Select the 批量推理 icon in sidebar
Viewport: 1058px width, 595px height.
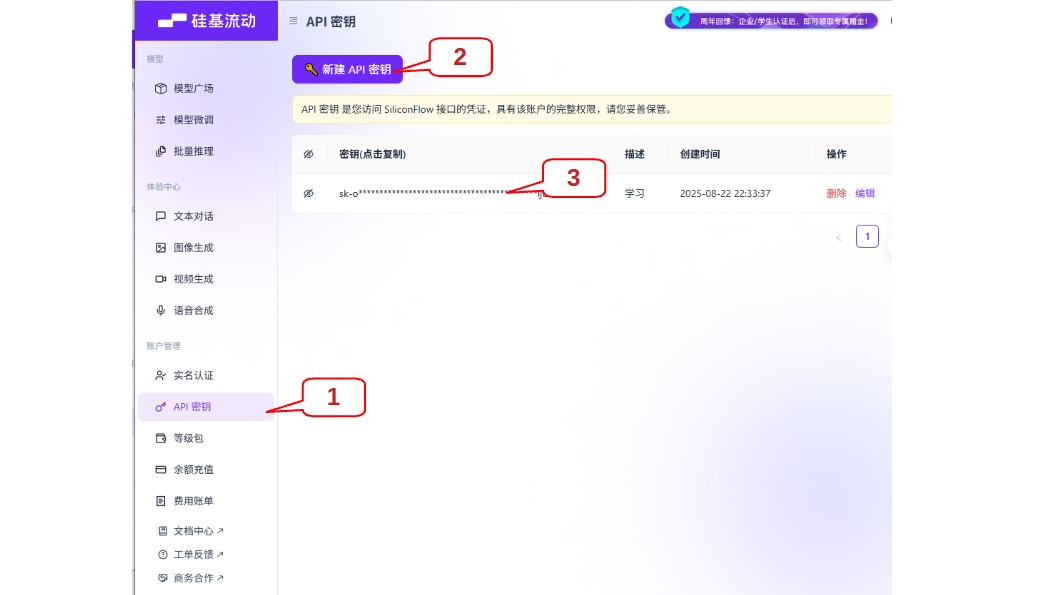point(160,152)
